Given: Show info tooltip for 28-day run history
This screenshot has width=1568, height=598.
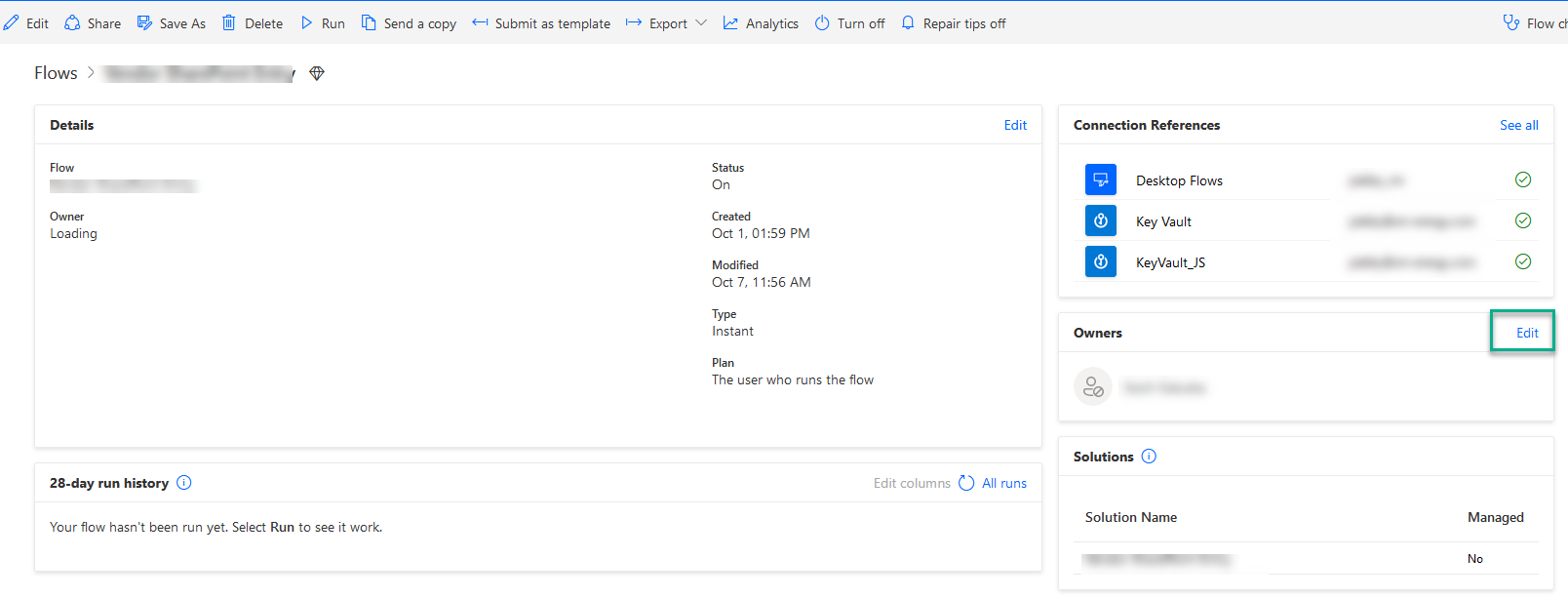Looking at the screenshot, I should pos(184,483).
